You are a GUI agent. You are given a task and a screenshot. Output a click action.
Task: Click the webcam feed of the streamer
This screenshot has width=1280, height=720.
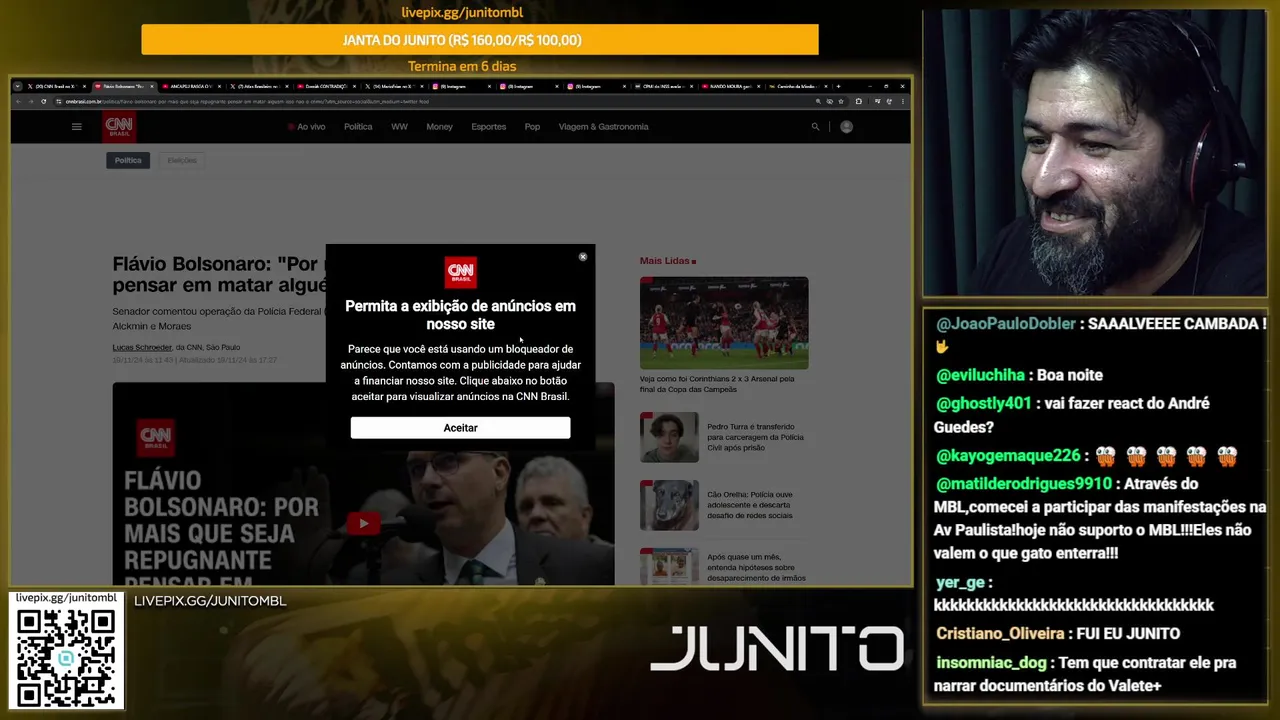coord(1094,153)
